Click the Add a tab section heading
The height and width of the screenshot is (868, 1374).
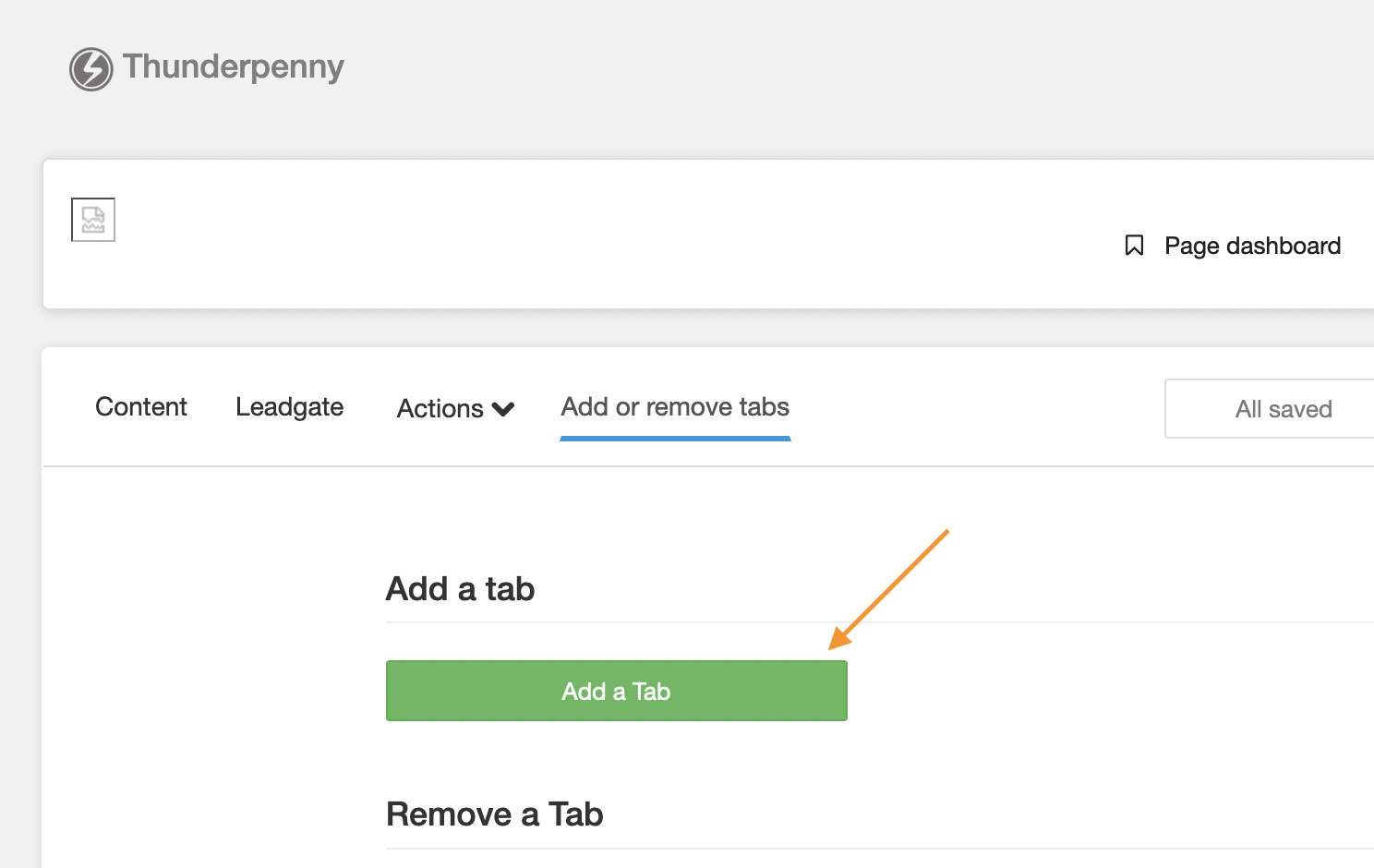pos(460,589)
